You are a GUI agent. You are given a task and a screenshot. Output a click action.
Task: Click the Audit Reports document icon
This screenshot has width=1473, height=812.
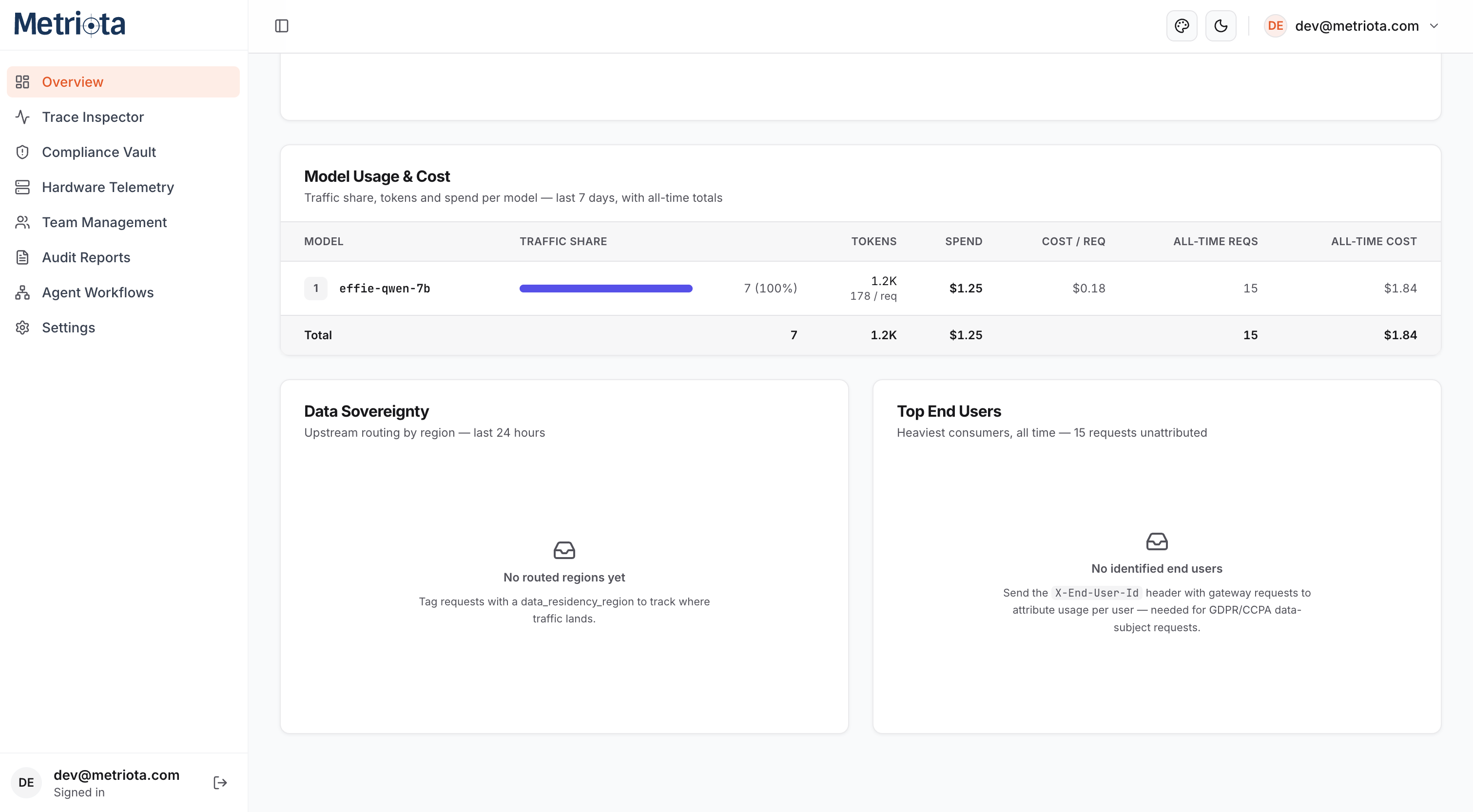pos(22,257)
